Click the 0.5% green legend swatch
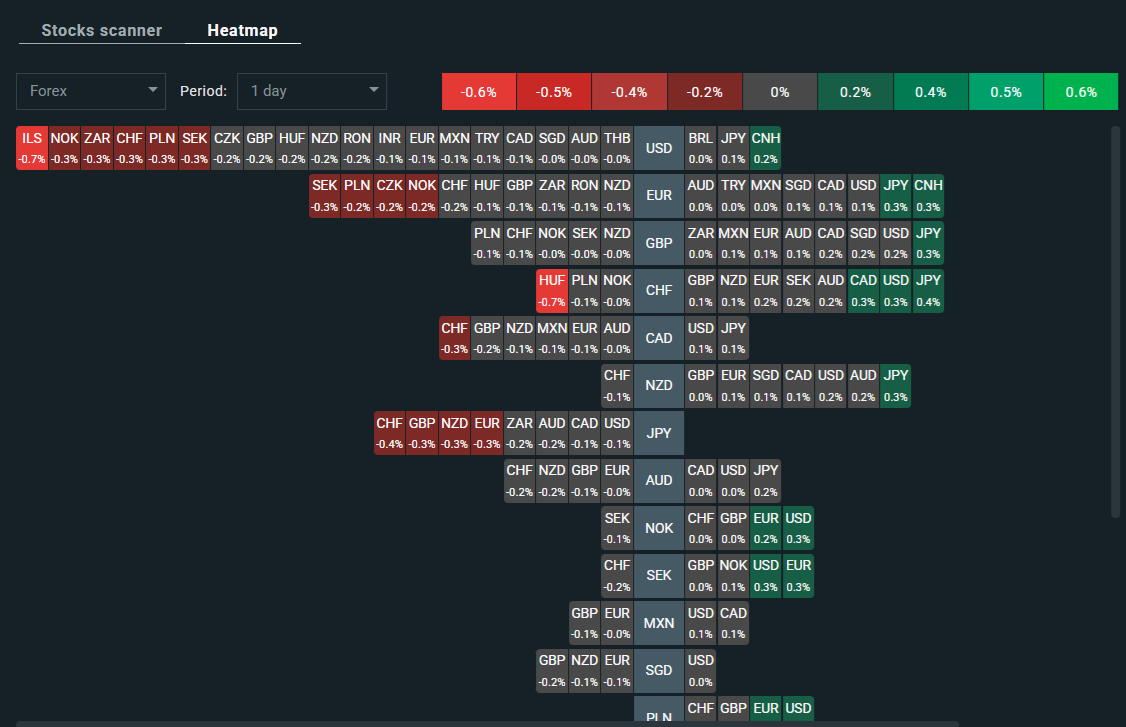The width and height of the screenshot is (1126, 727). (x=1005, y=92)
